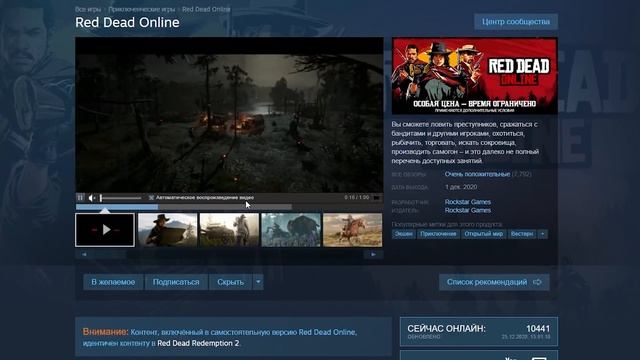Expand the dropdown arrow beside Скрыть
This screenshot has height=360, width=640.
click(x=258, y=282)
